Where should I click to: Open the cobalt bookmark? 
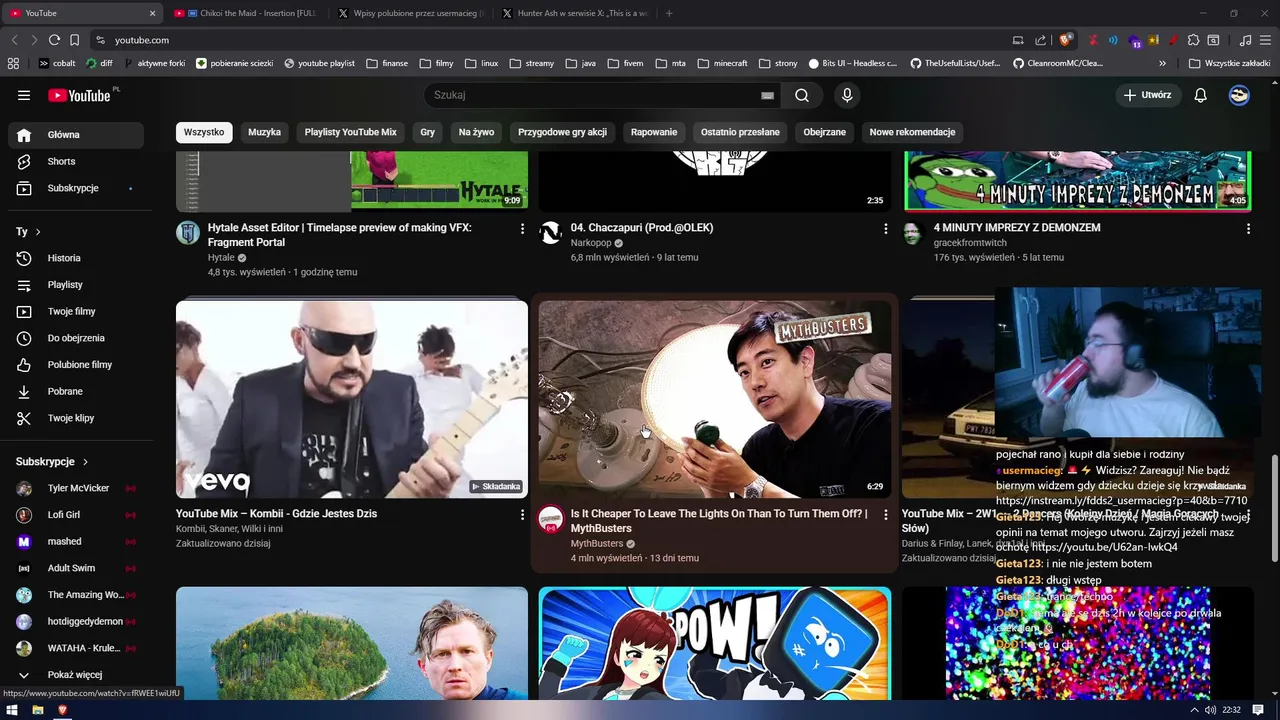point(57,63)
